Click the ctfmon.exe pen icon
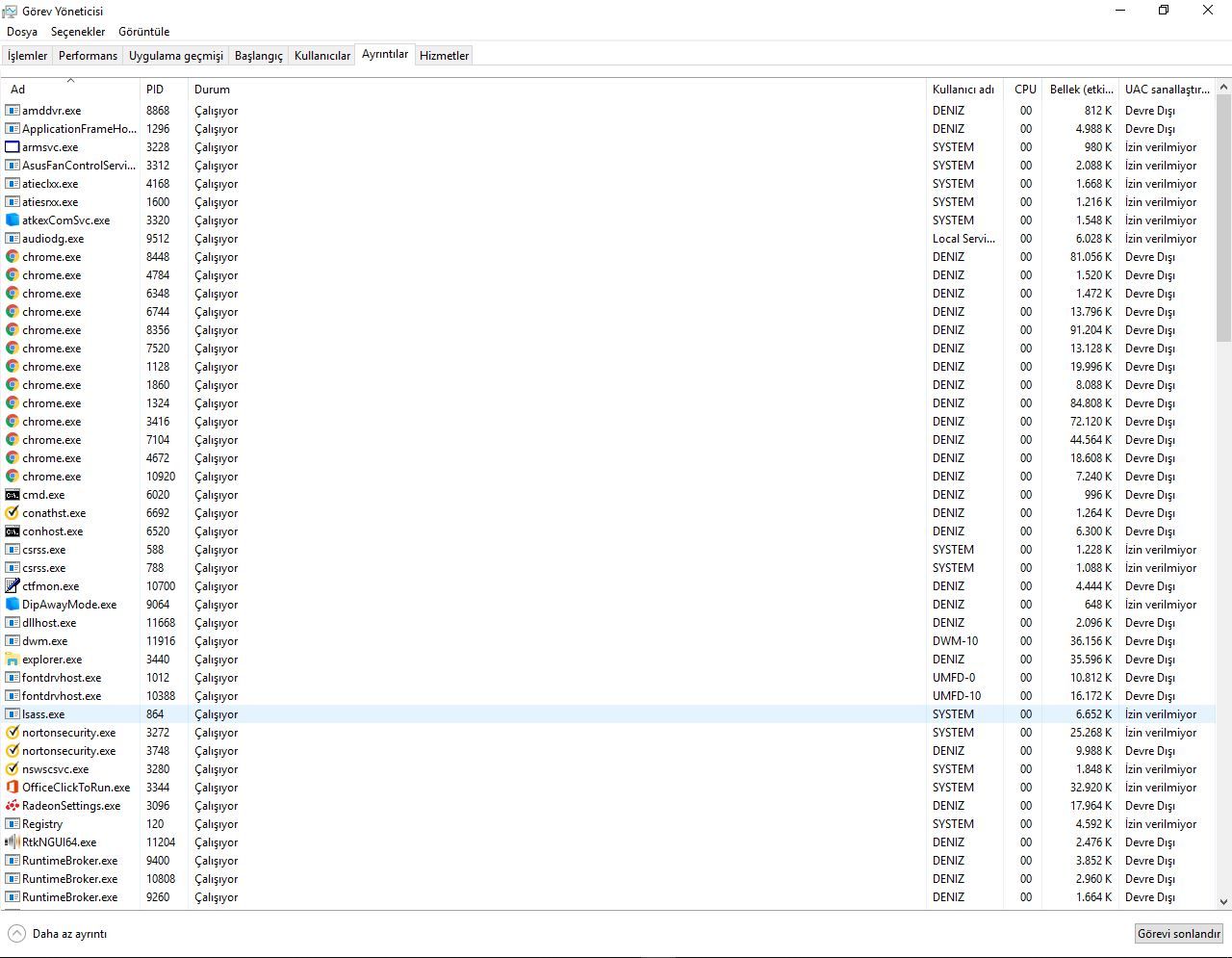 click(x=13, y=586)
